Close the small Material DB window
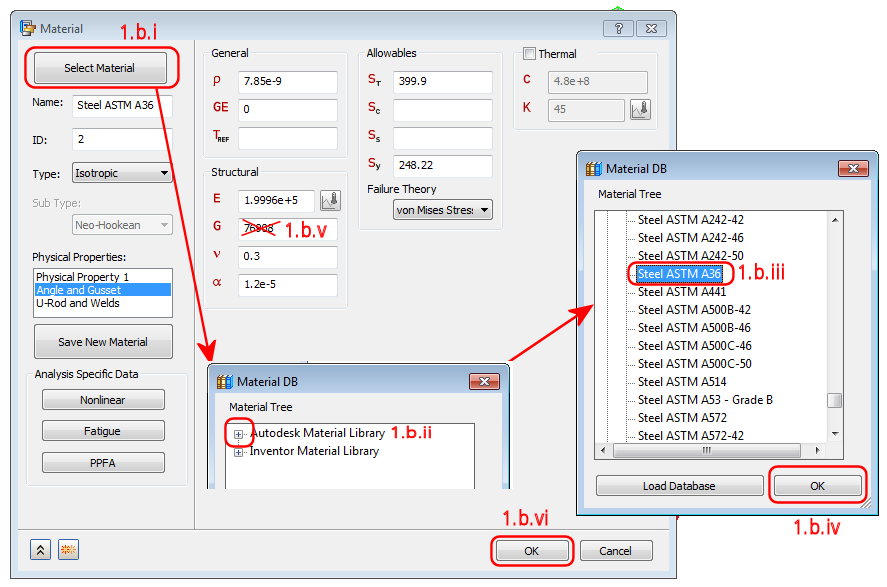This screenshot has height=587, width=887. click(484, 382)
